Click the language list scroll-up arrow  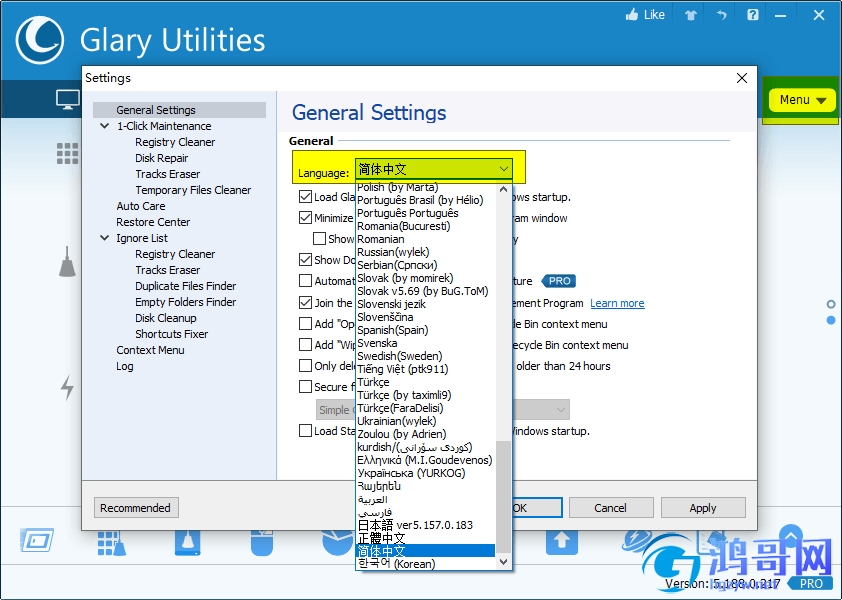pyautogui.click(x=503, y=189)
